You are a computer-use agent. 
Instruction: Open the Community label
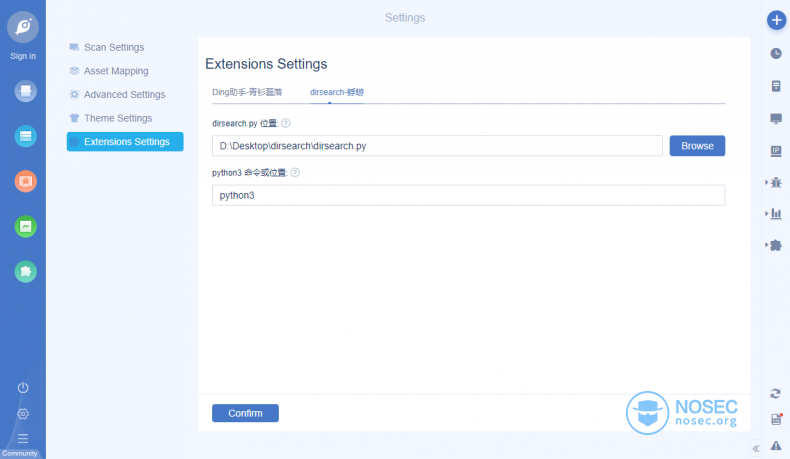click(x=20, y=453)
